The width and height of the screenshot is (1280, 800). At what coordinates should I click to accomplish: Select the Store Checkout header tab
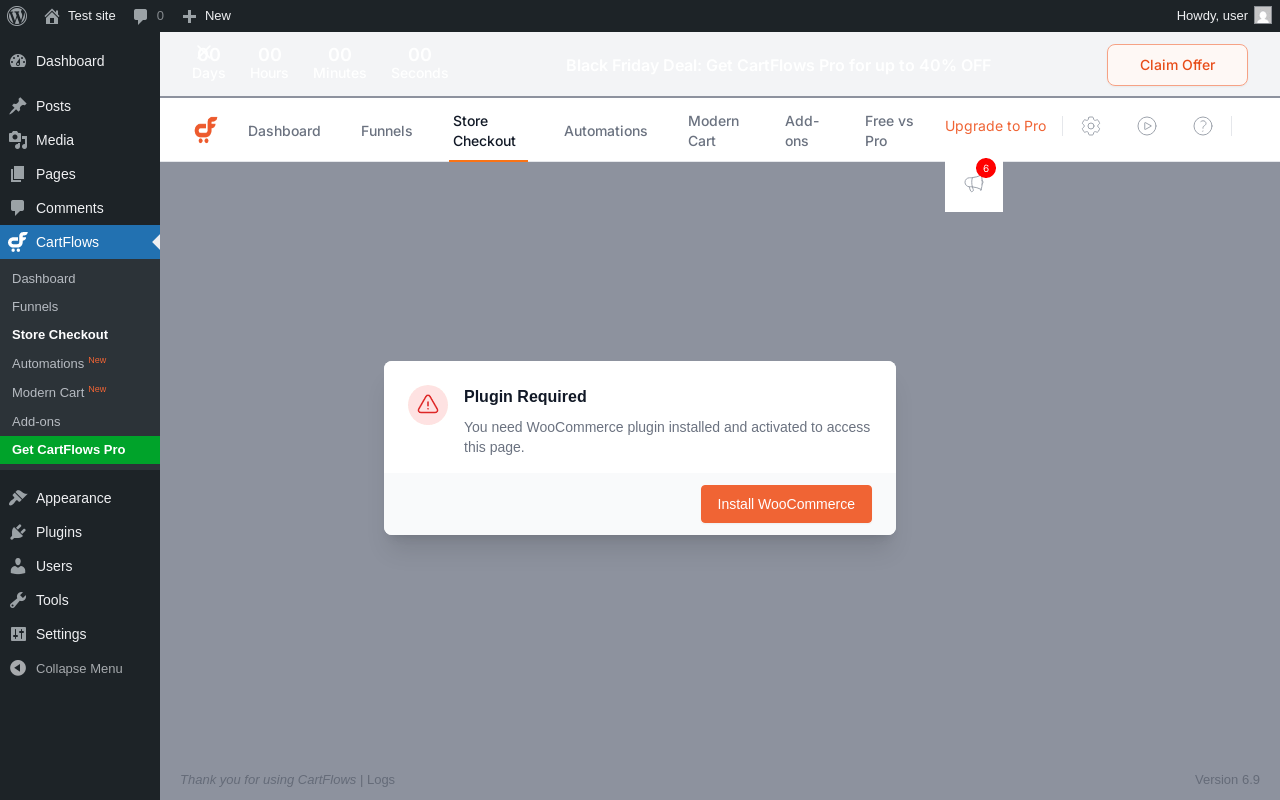click(488, 131)
